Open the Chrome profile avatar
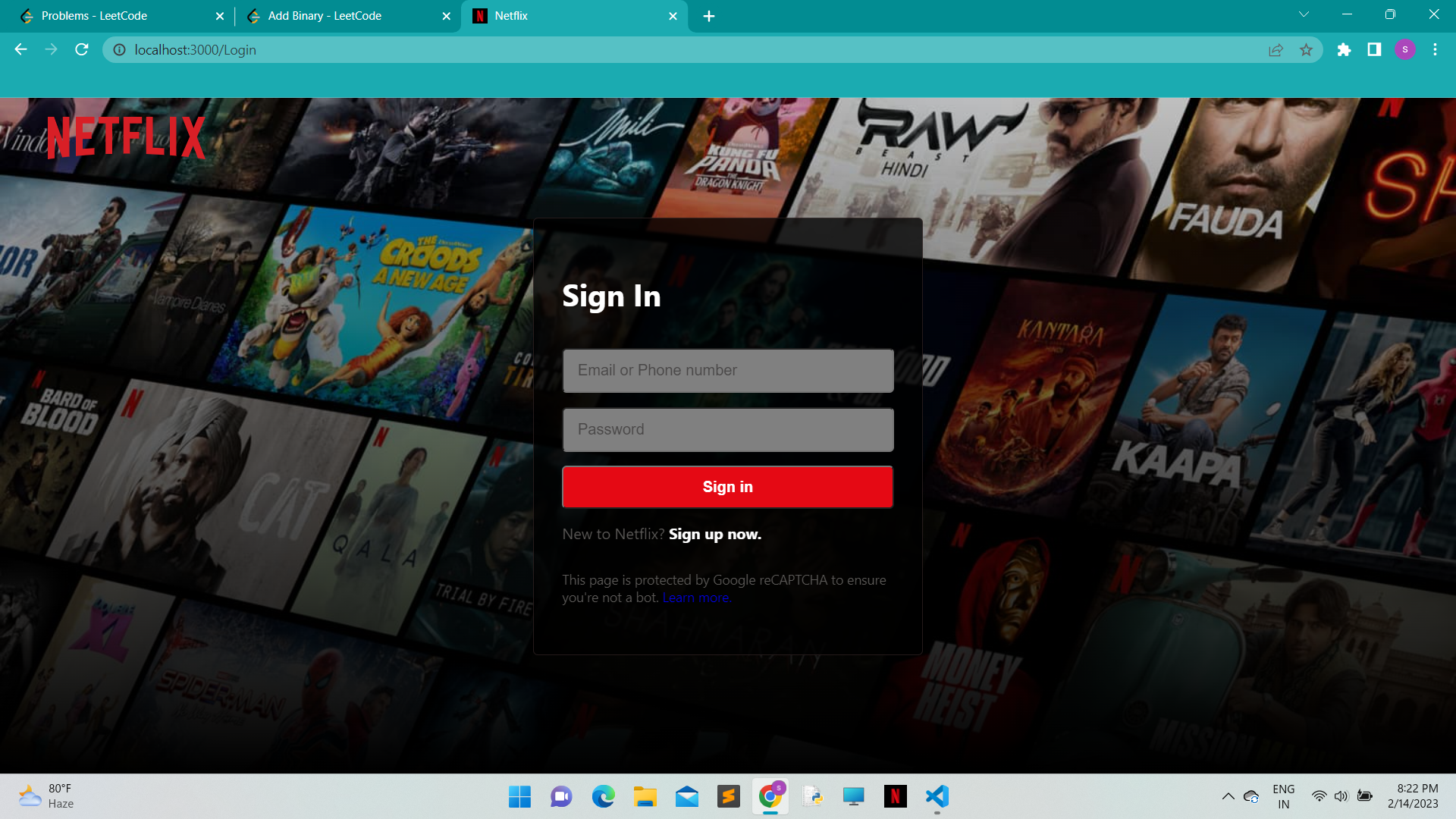This screenshot has width=1456, height=819. [x=1405, y=49]
